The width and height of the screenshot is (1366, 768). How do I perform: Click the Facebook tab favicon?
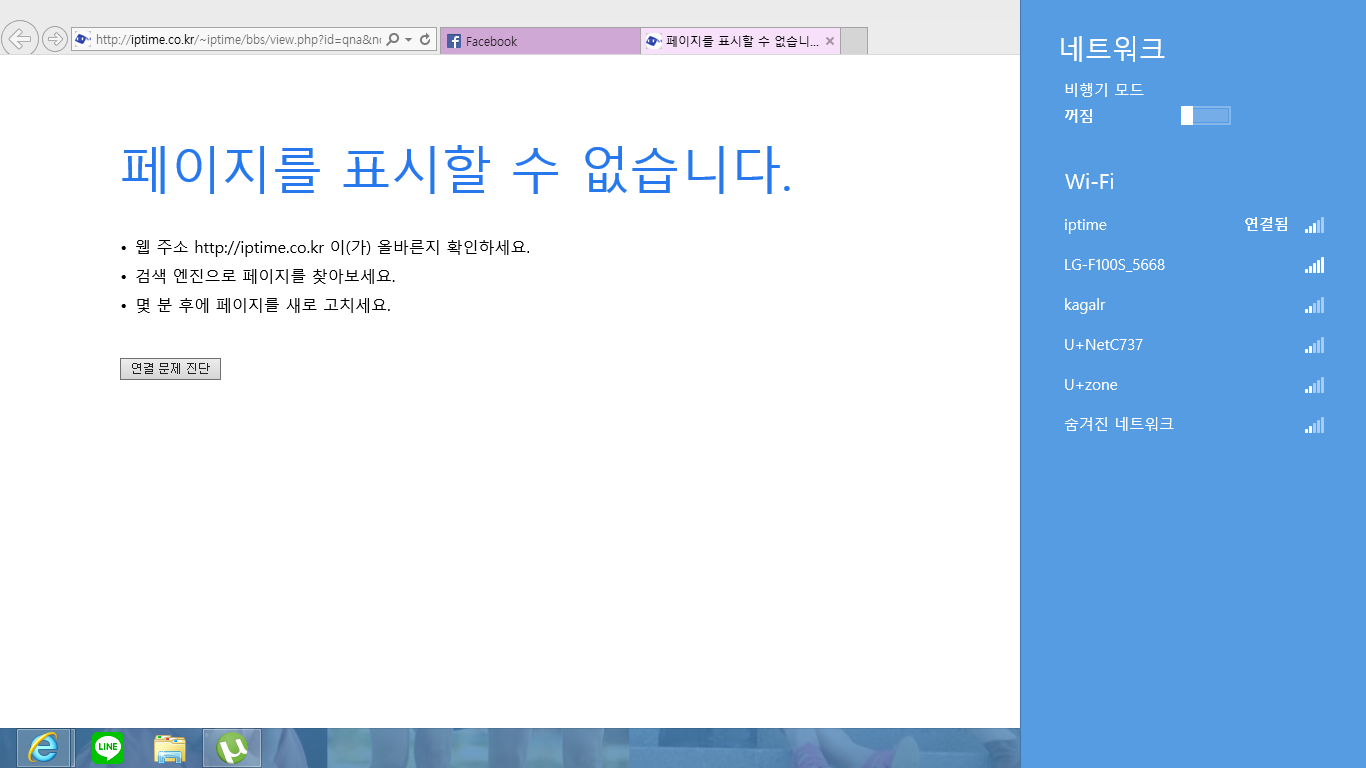454,41
